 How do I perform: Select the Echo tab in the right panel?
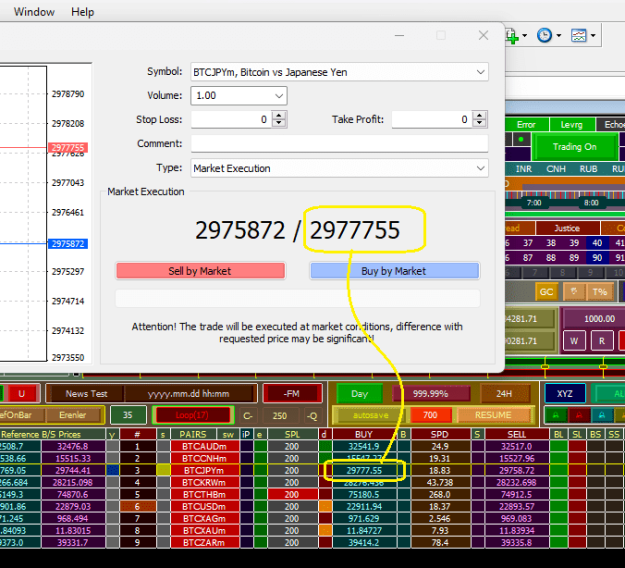coord(613,125)
